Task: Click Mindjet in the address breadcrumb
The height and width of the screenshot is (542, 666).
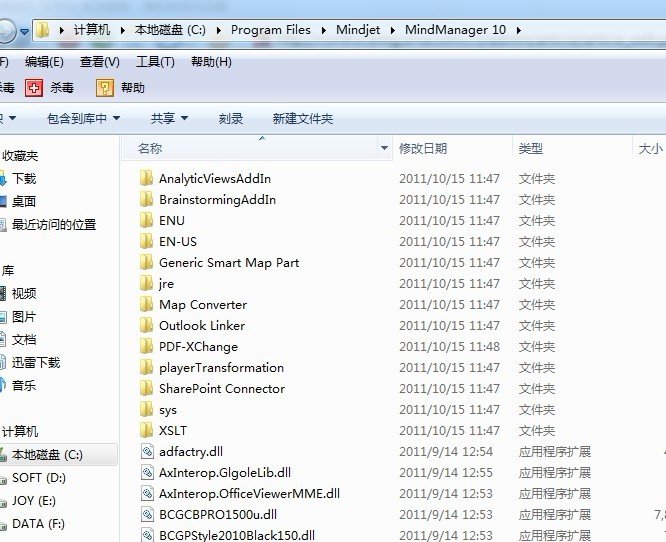Action: (358, 30)
